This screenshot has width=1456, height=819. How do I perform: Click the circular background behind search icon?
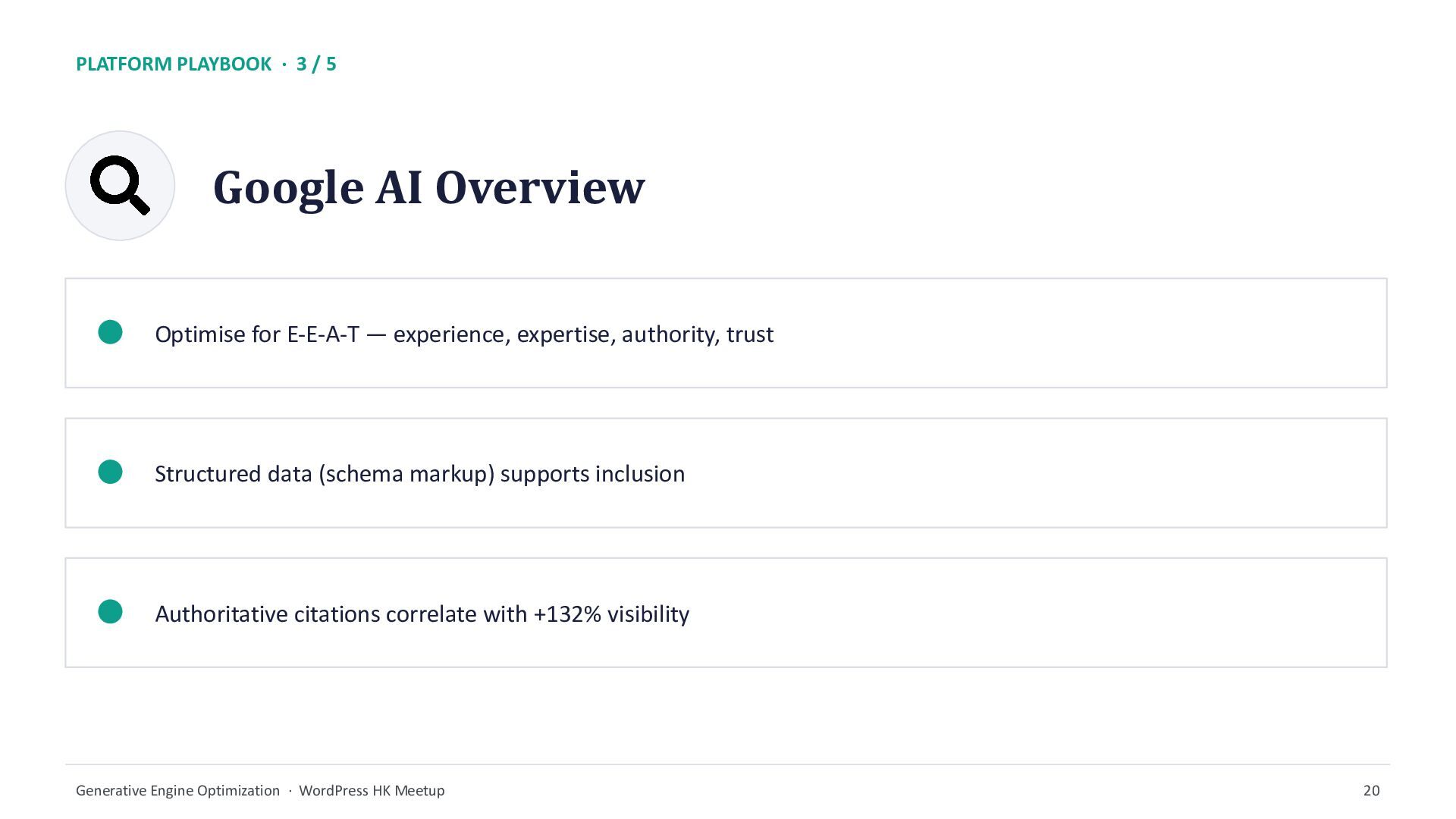(x=120, y=186)
